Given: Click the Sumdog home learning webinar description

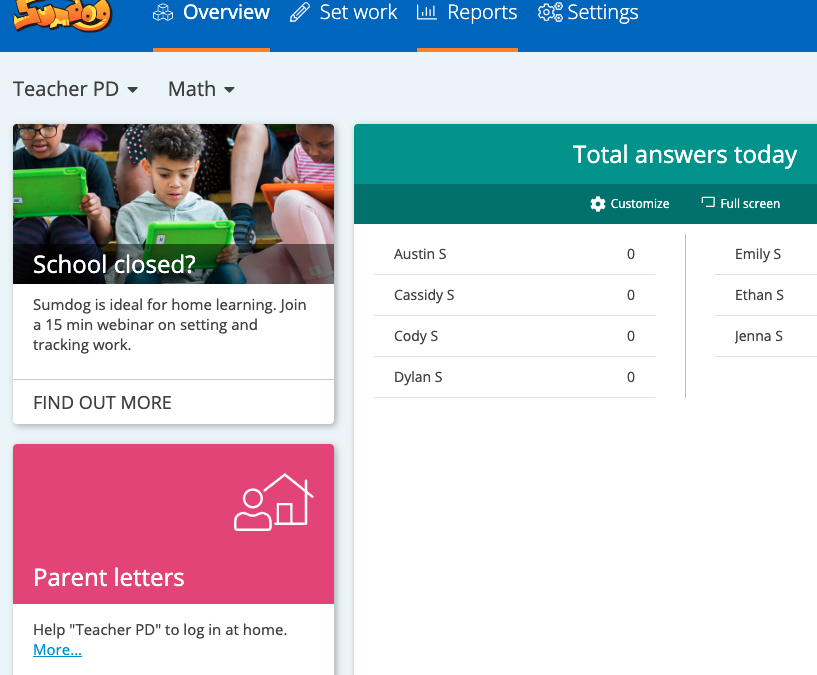Looking at the screenshot, I should click(169, 325).
